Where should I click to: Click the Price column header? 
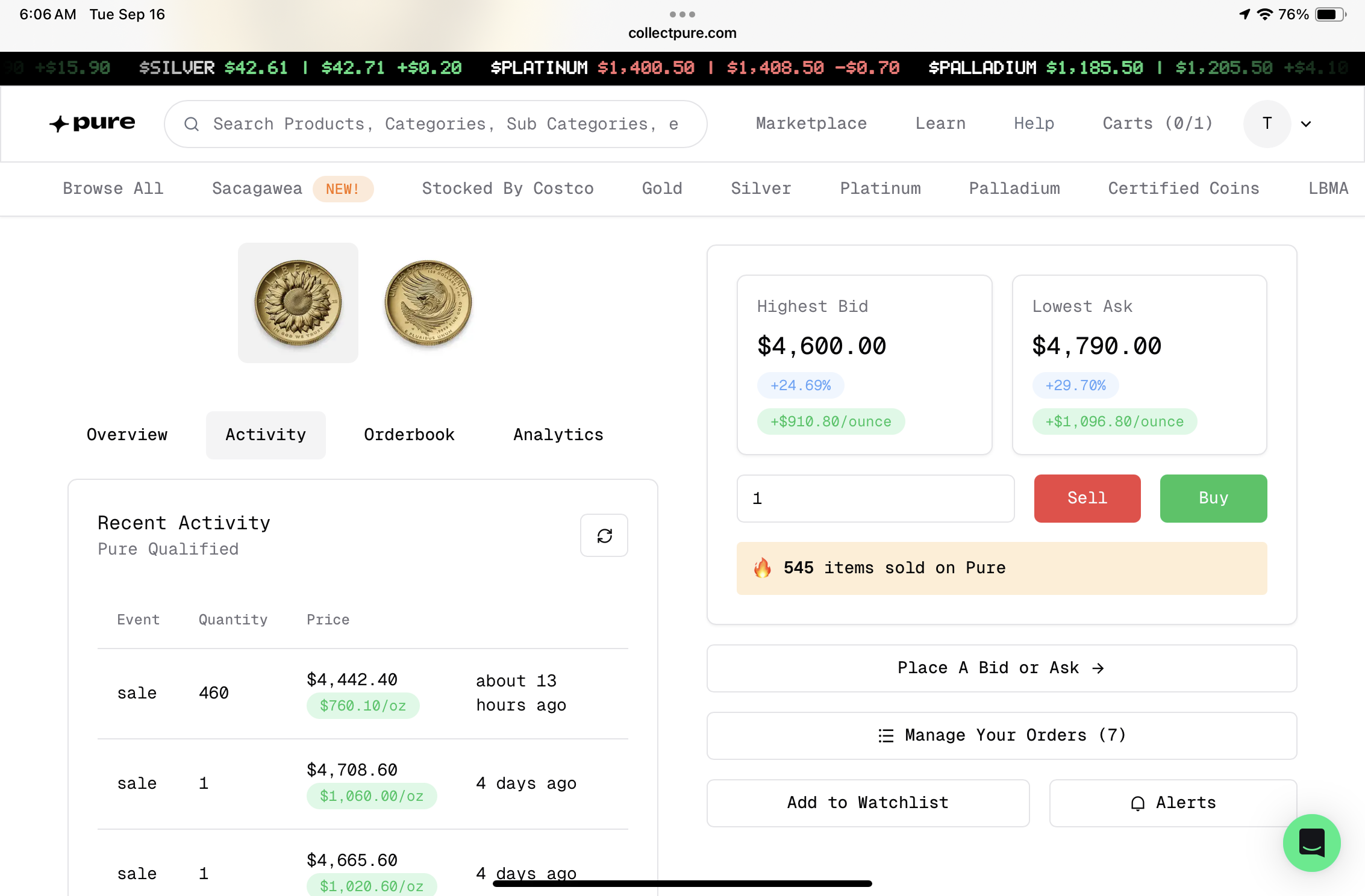point(328,620)
